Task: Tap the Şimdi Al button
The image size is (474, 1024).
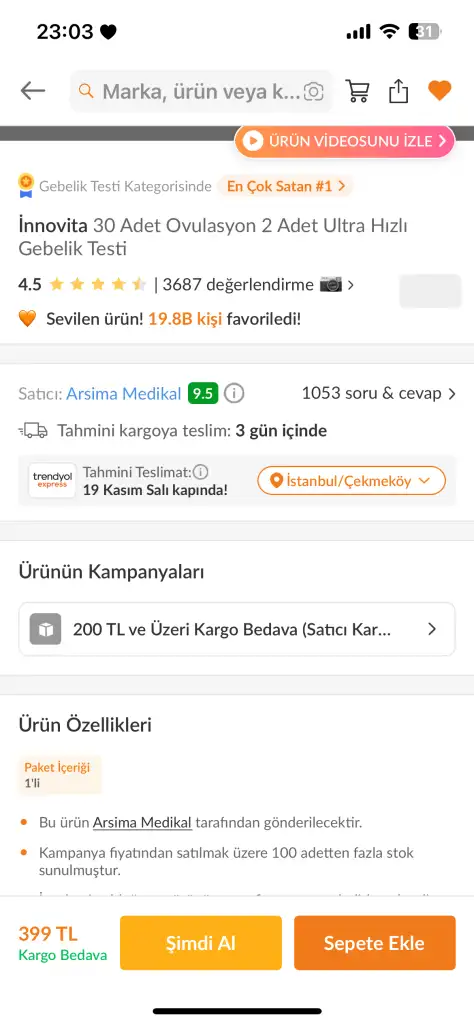Action: (x=201, y=943)
